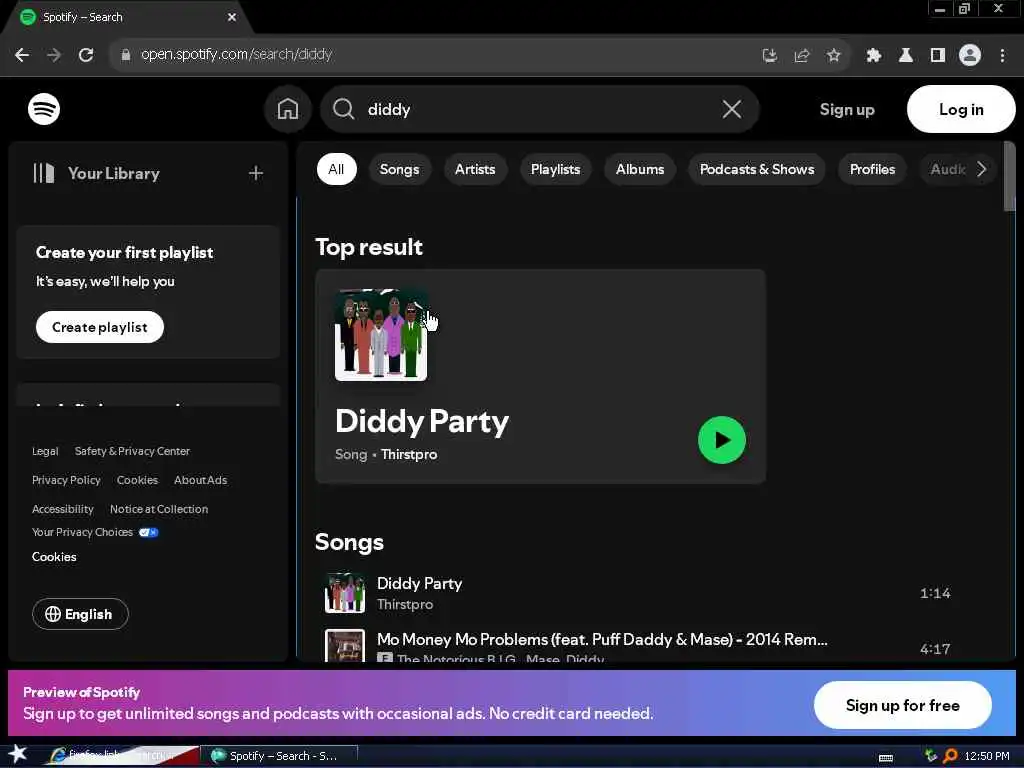Click the taskbar clock showing 12:50 PM
The image size is (1024, 768).
pos(987,756)
